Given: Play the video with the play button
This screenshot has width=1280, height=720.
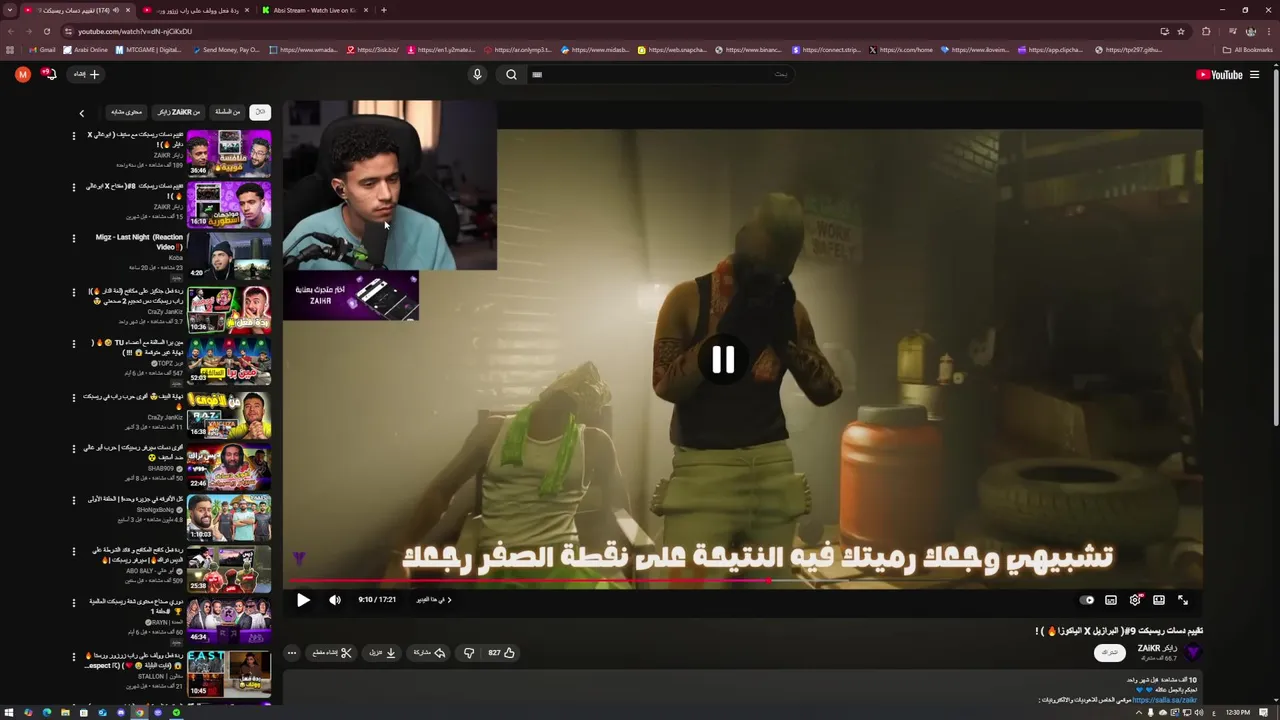Looking at the screenshot, I should 303,600.
